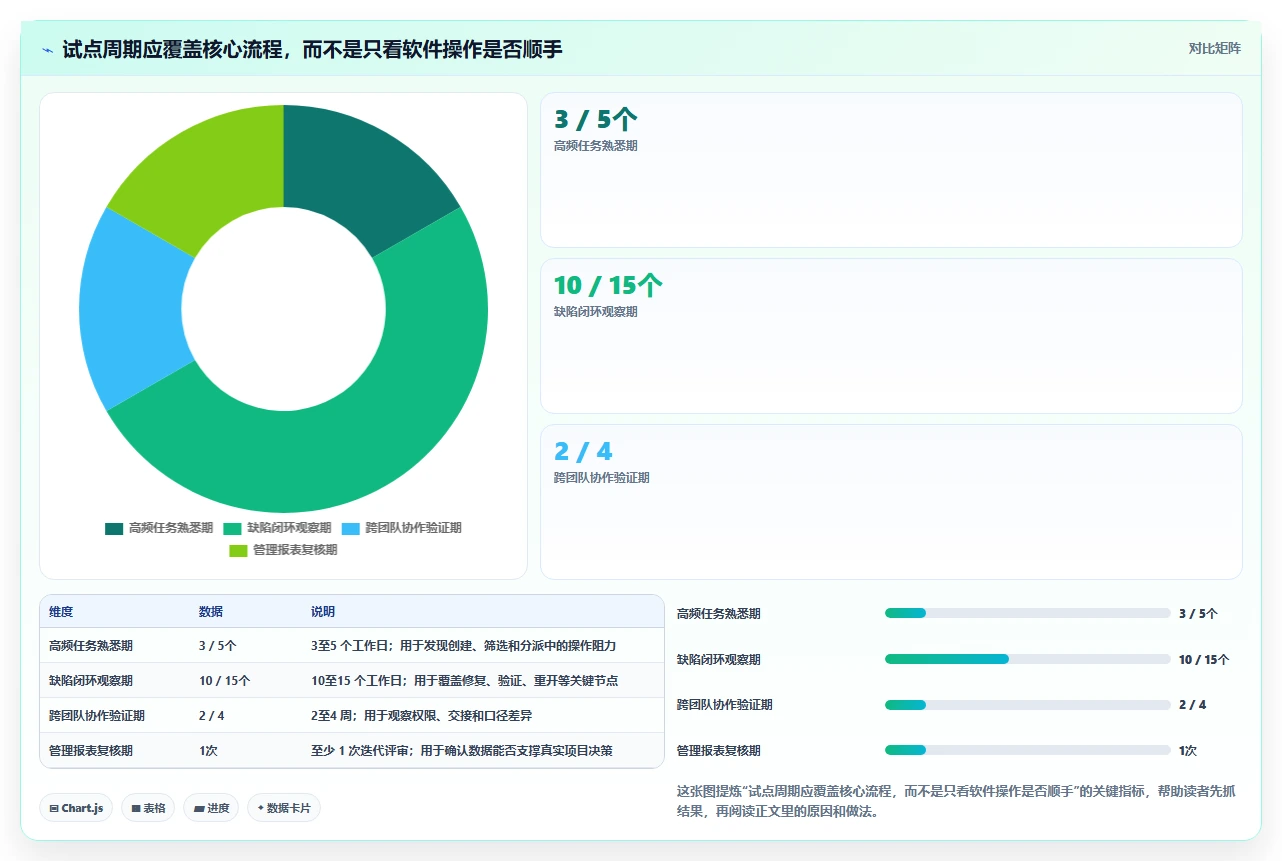Select the 10 / 15个 data card

pos(891,336)
